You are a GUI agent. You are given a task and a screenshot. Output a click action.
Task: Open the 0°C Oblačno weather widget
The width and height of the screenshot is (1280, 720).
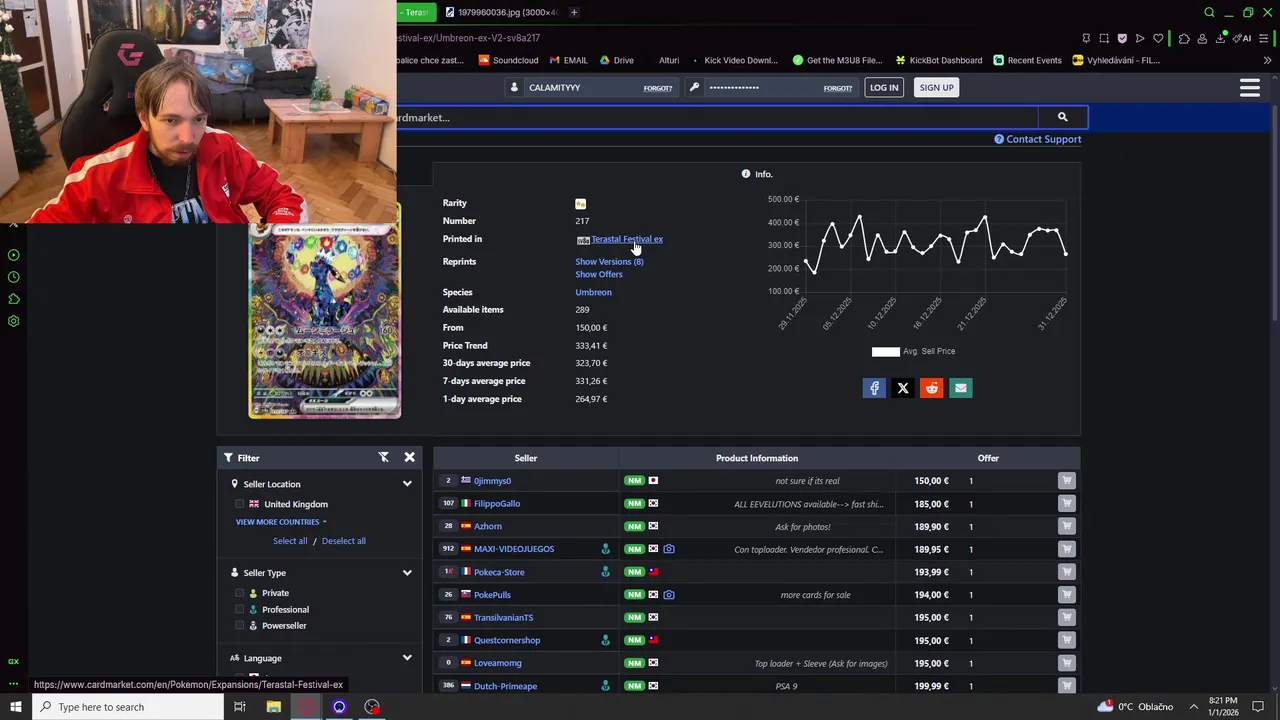pyautogui.click(x=1135, y=707)
